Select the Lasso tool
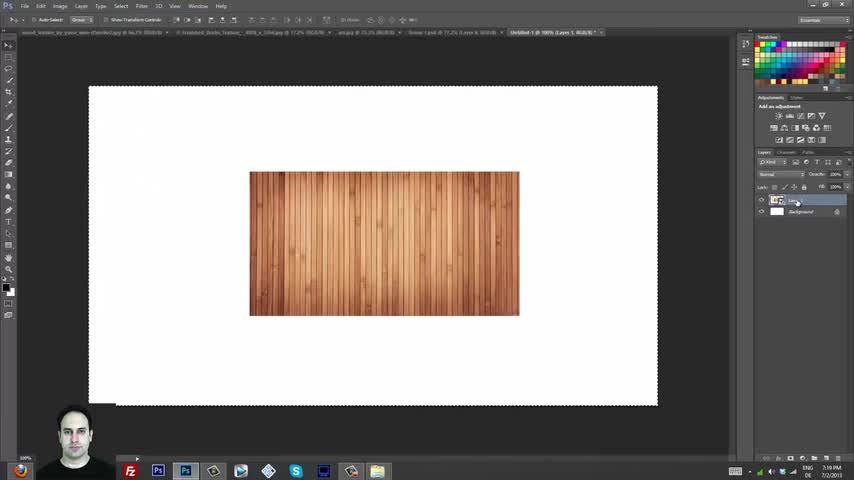 pos(8,69)
